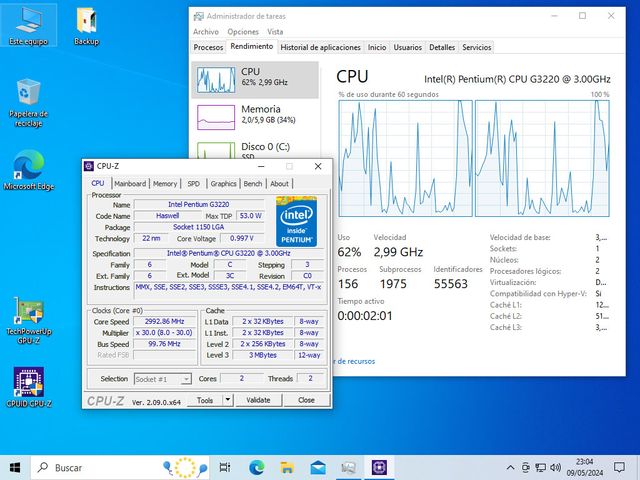The image size is (640, 480).
Task: Open Task View from the taskbar
Action: (x=224, y=467)
